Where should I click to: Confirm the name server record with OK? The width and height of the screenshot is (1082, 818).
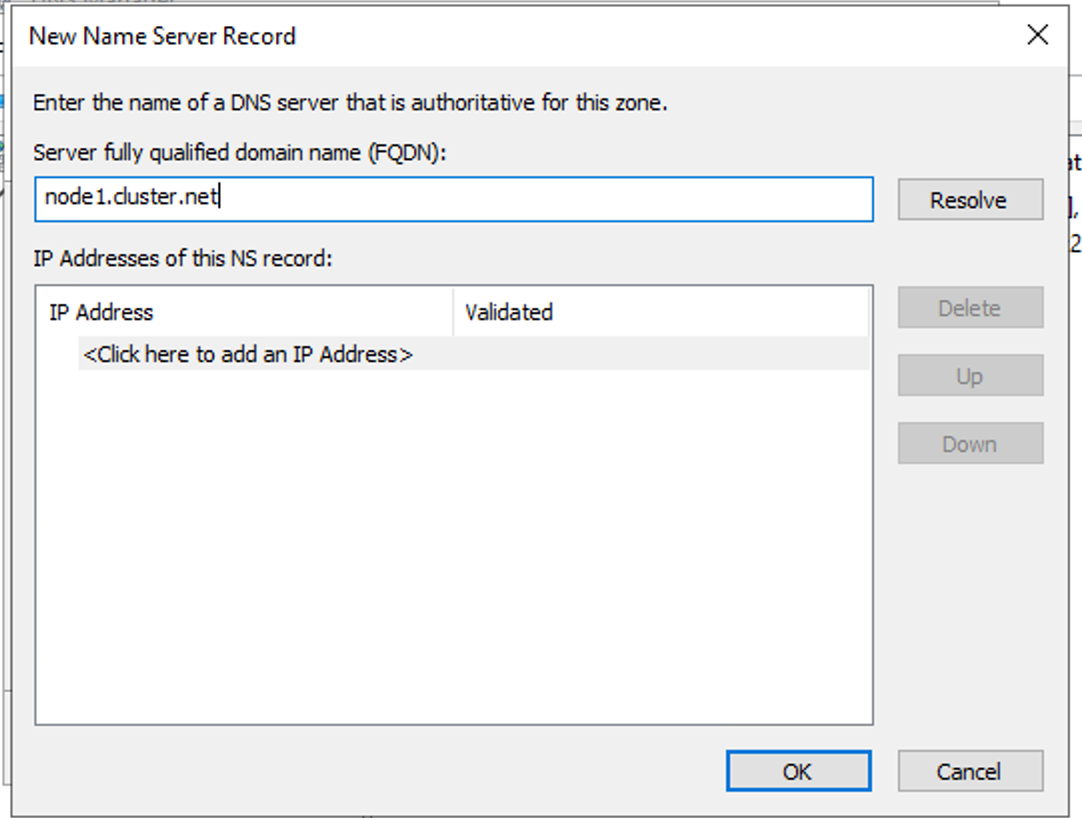[x=797, y=771]
